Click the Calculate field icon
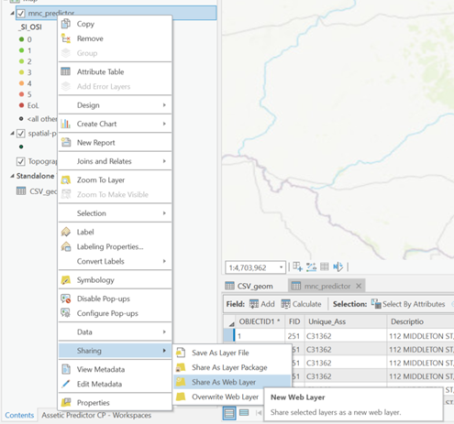The height and width of the screenshot is (424, 454). pos(286,304)
